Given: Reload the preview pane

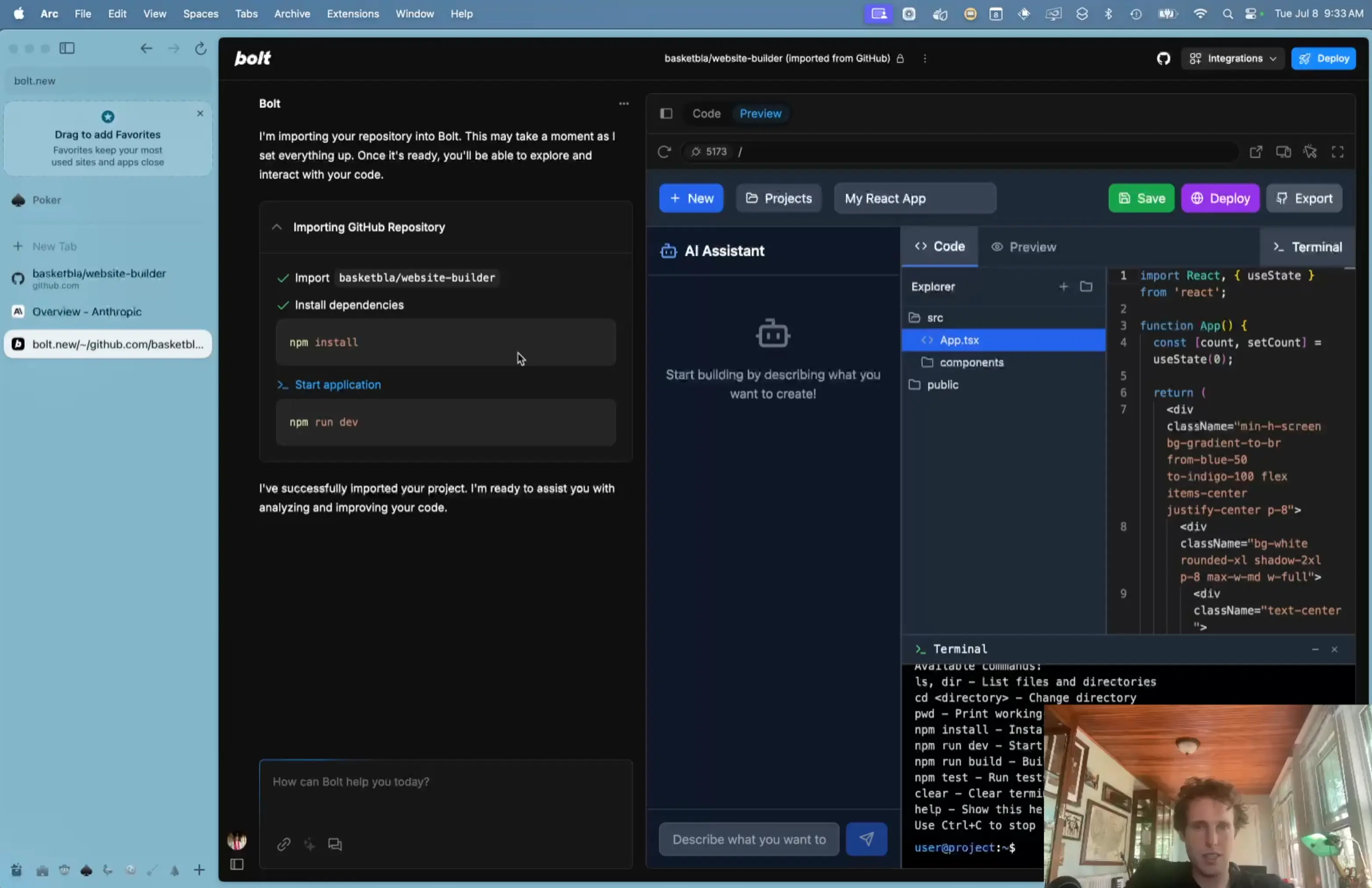Looking at the screenshot, I should coord(664,151).
